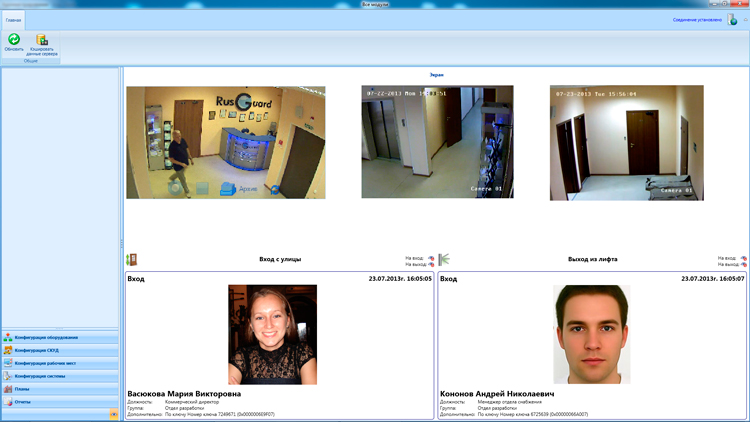Click the stop square icon on the camera overlay
750x422 pixels.
point(202,188)
